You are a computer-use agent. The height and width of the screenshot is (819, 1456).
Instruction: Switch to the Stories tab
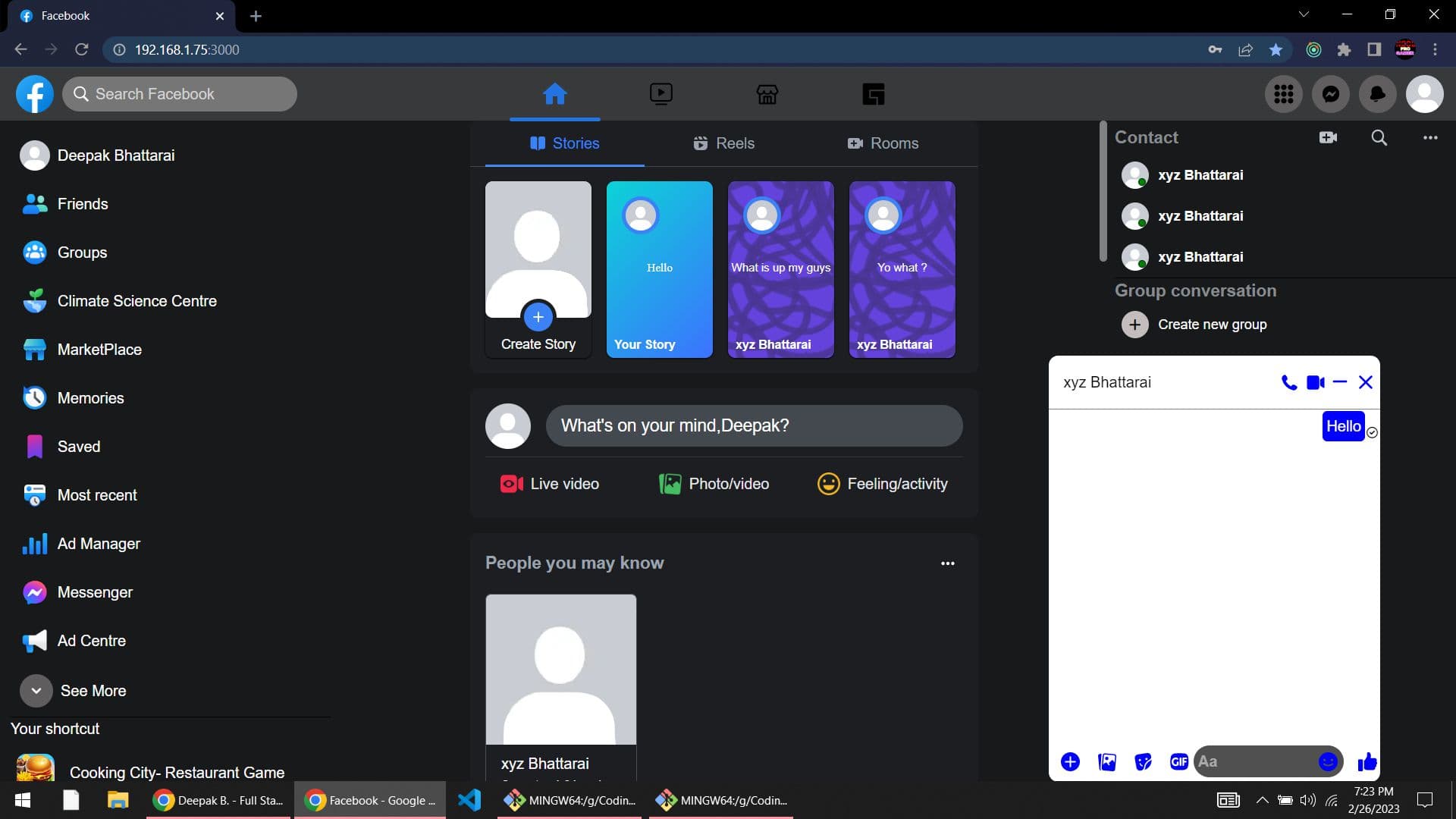point(565,143)
